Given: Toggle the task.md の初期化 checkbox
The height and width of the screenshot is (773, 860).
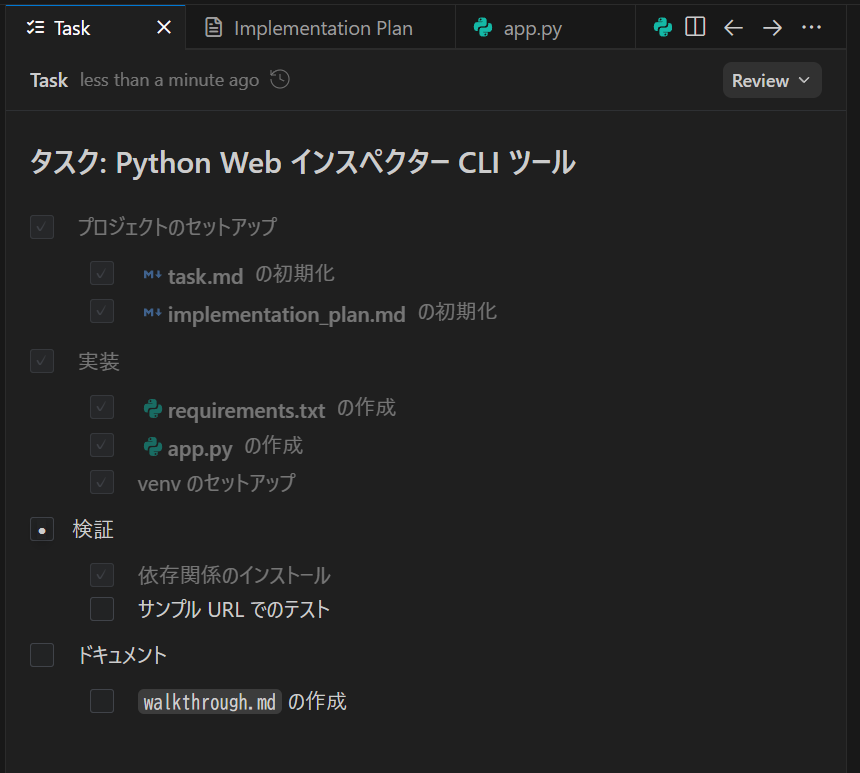Looking at the screenshot, I should click(102, 273).
